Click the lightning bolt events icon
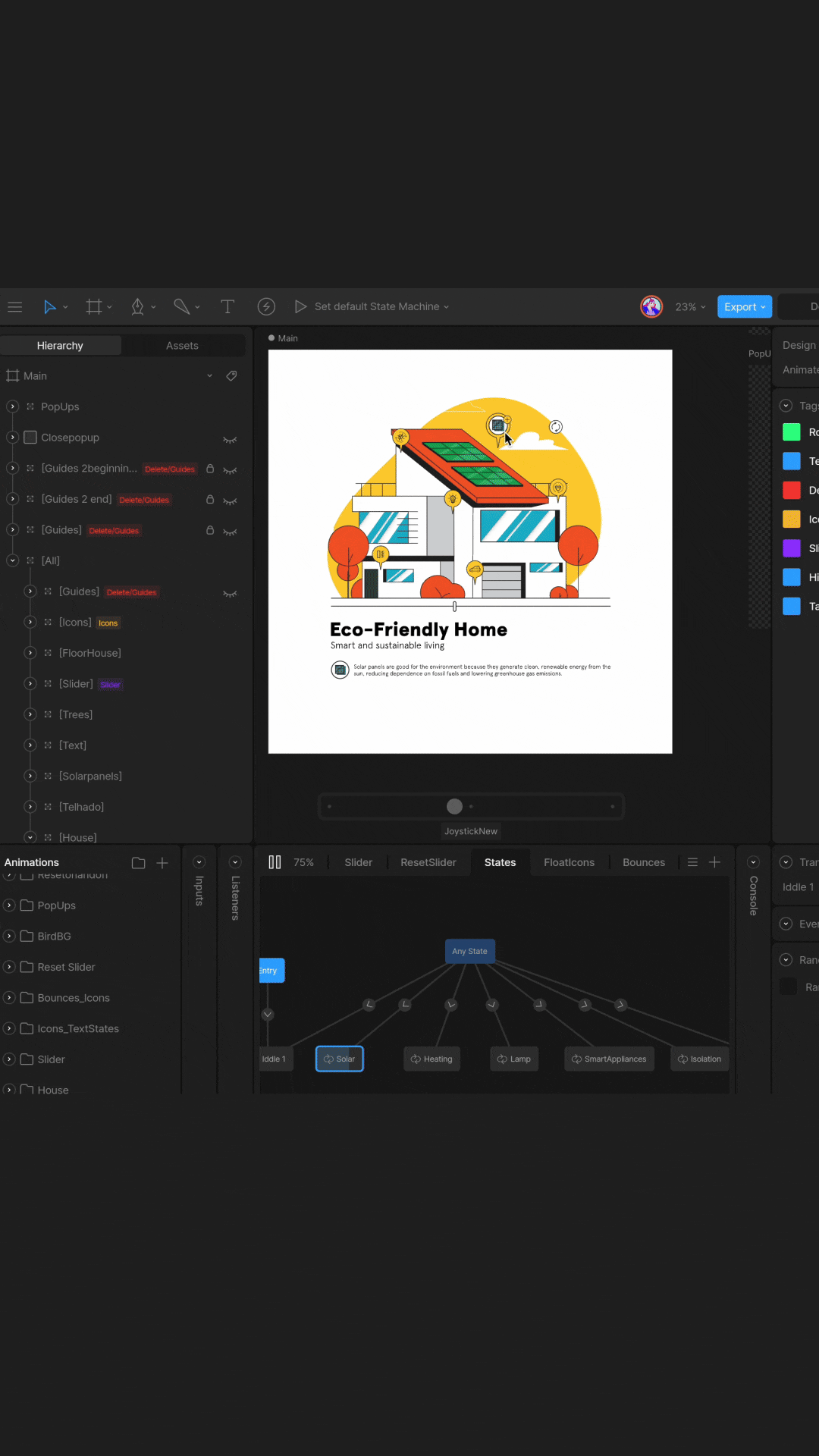819x1456 pixels. [x=266, y=306]
